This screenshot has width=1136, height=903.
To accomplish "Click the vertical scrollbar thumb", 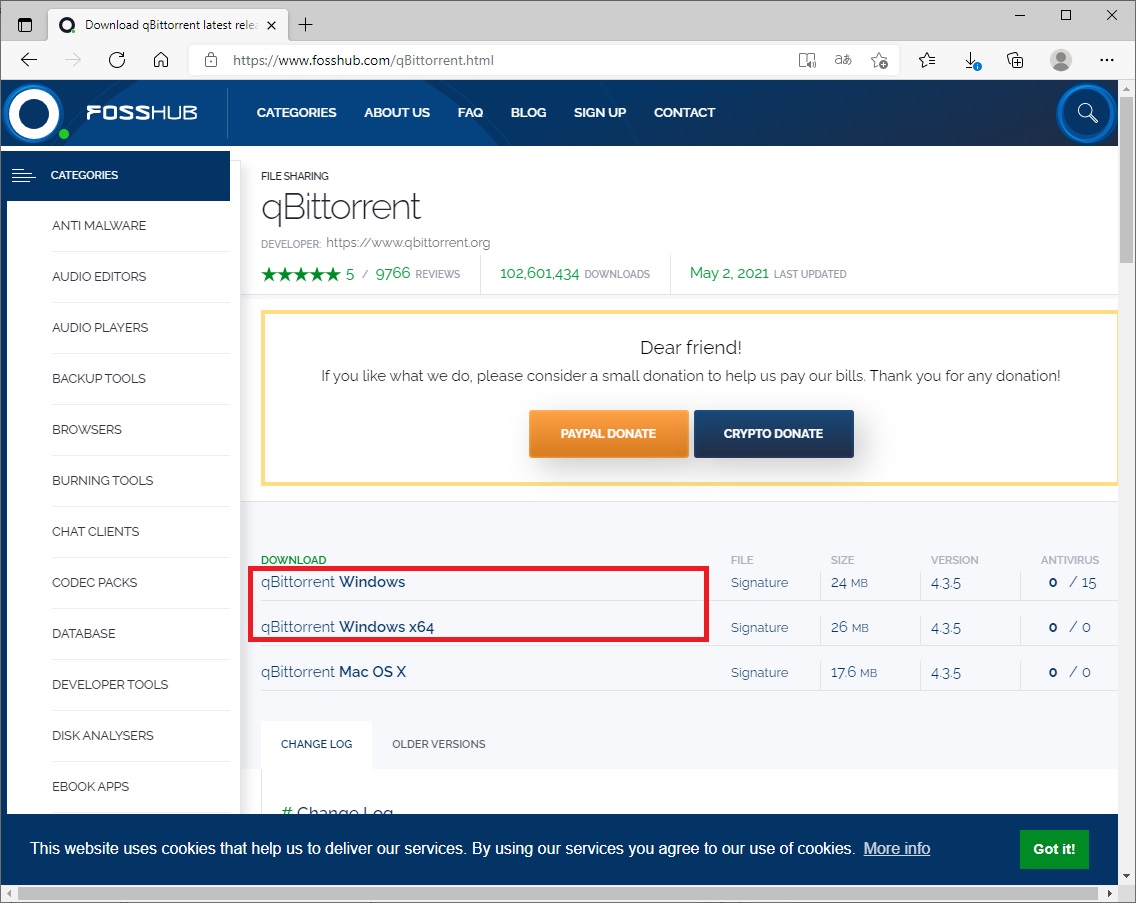I will [1127, 180].
